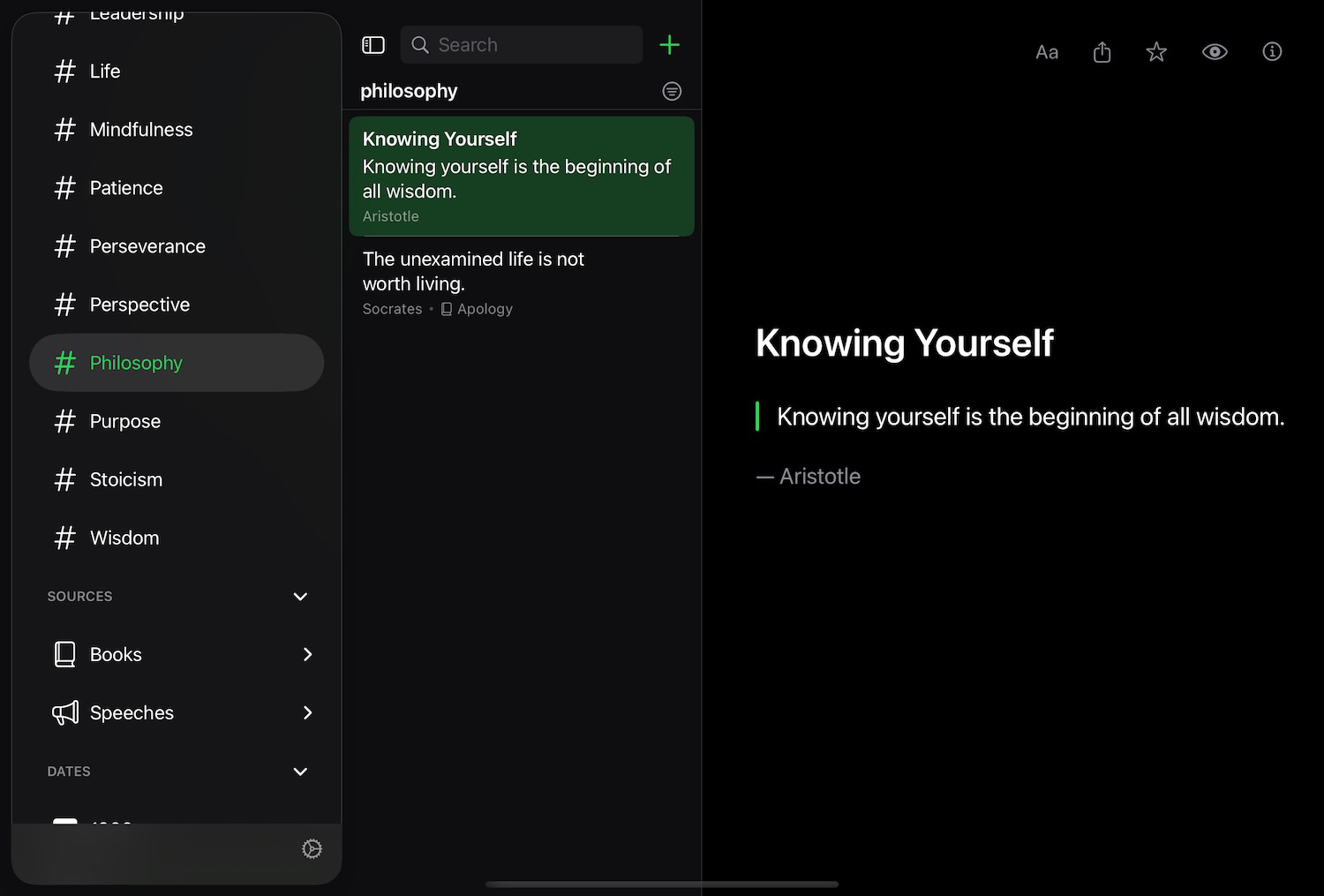
Task: Mark quote as favorite with star
Action: pos(1156,53)
